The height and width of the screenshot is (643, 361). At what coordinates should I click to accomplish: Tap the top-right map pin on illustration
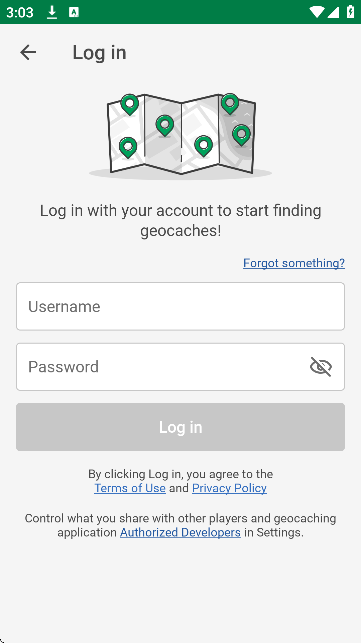[x=230, y=104]
